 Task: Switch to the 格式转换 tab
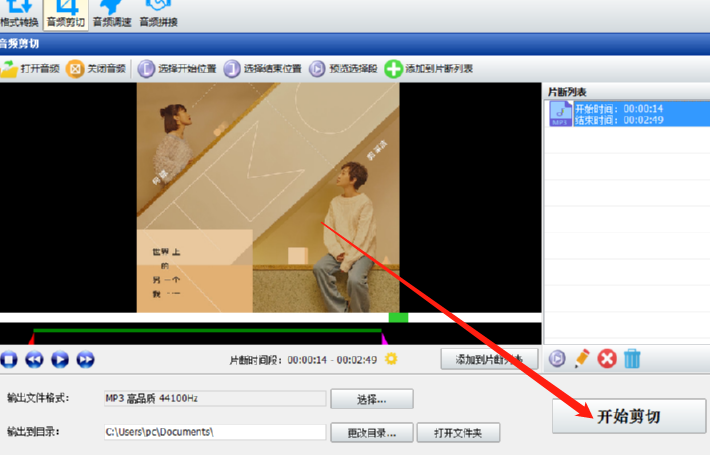pos(19,14)
